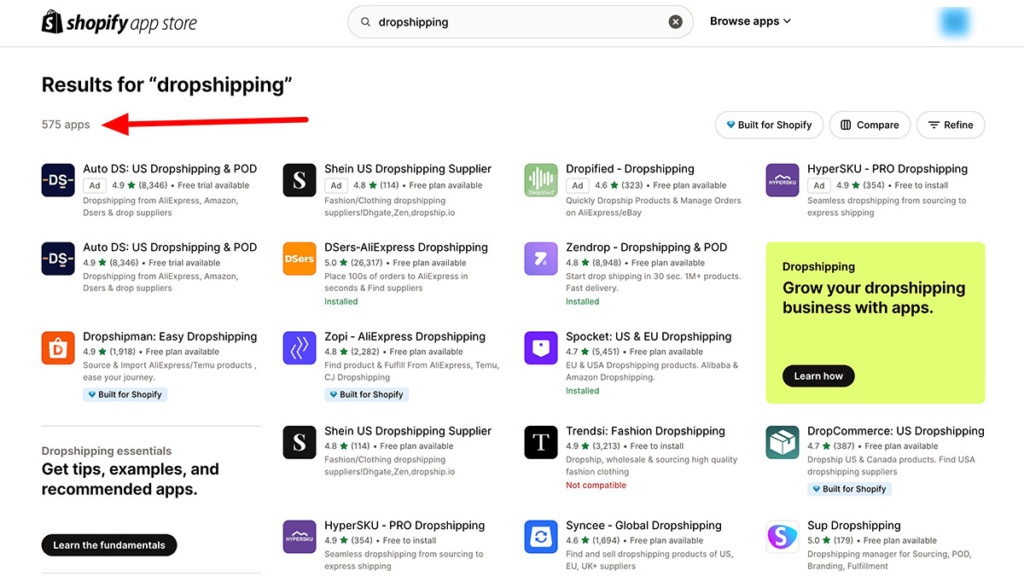This screenshot has width=1024, height=588.
Task: Click the Learn how button
Action: 817,376
